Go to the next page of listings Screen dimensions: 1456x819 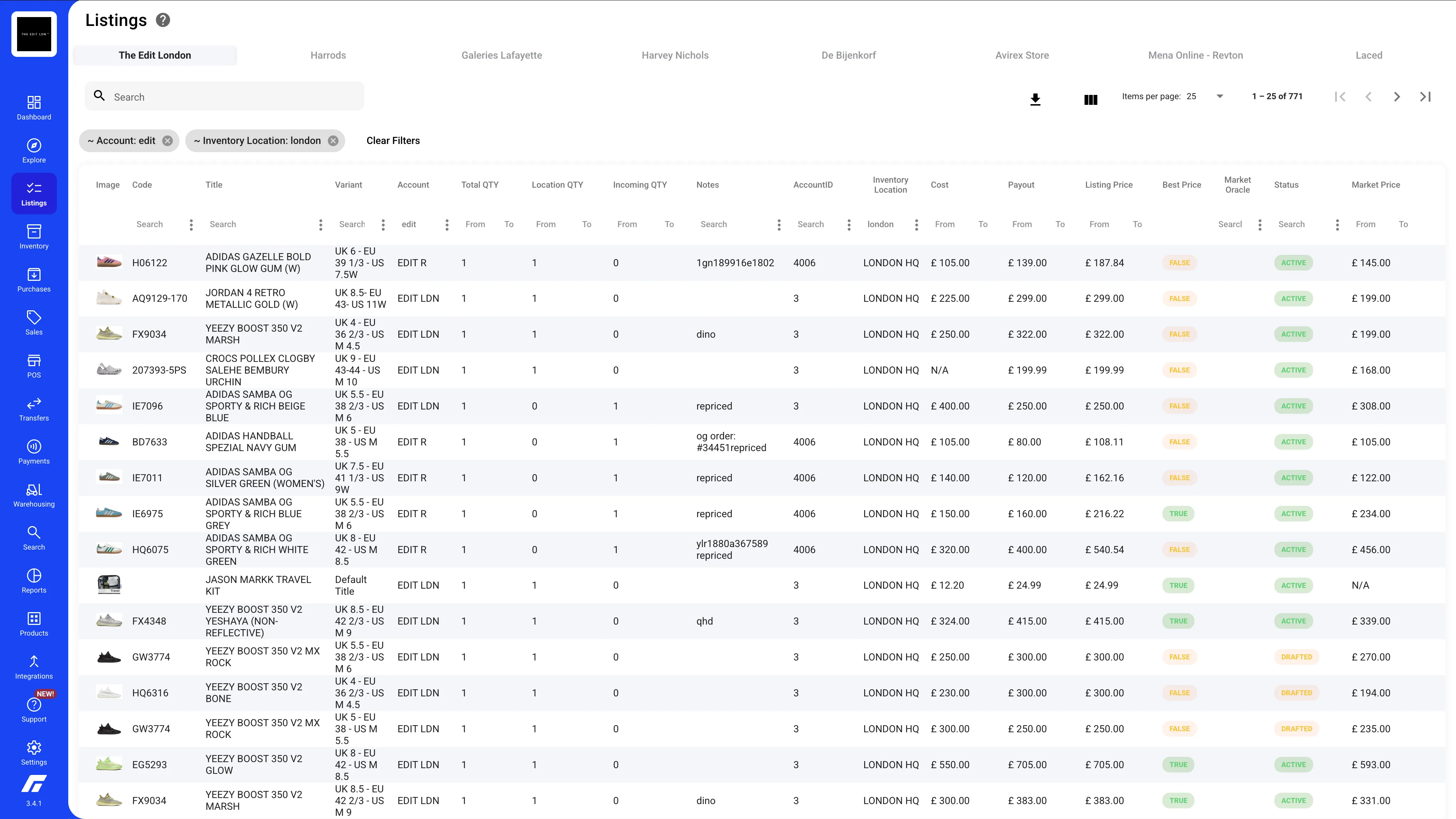pyautogui.click(x=1397, y=96)
